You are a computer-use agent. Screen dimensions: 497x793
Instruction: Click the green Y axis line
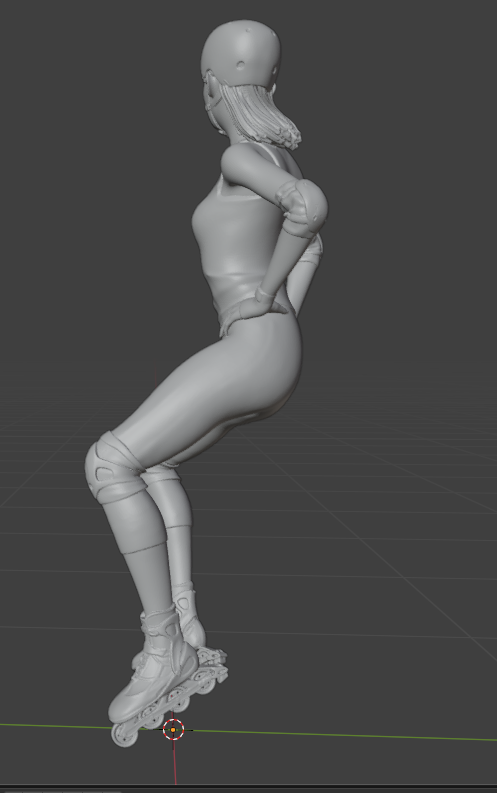(344, 734)
